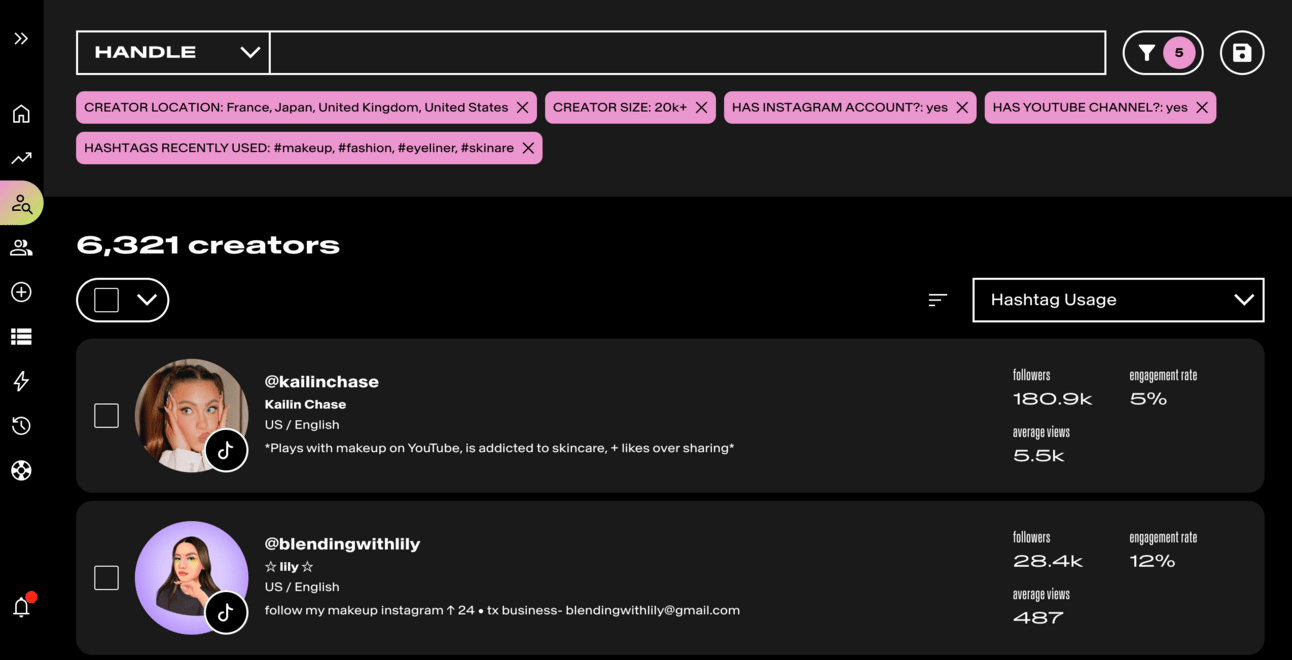
Task: Open @blendingwithlily profile link
Action: (x=342, y=544)
